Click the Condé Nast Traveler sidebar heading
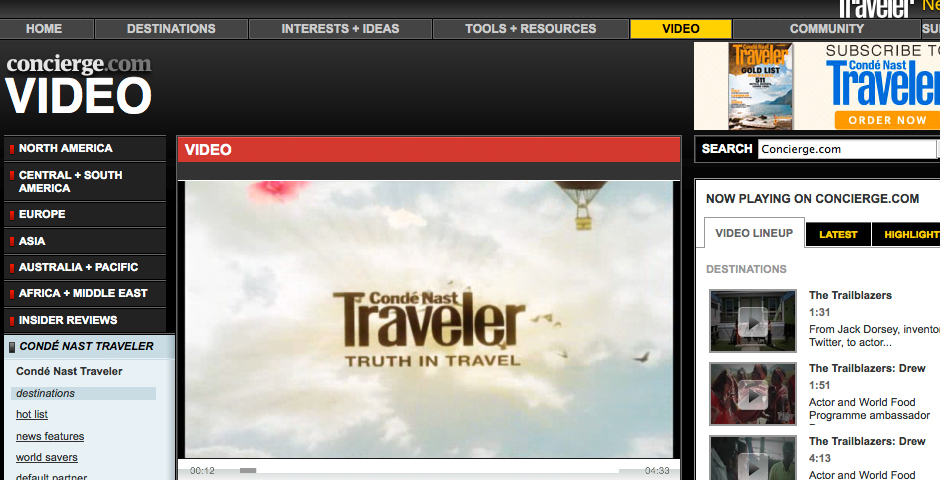 69,372
